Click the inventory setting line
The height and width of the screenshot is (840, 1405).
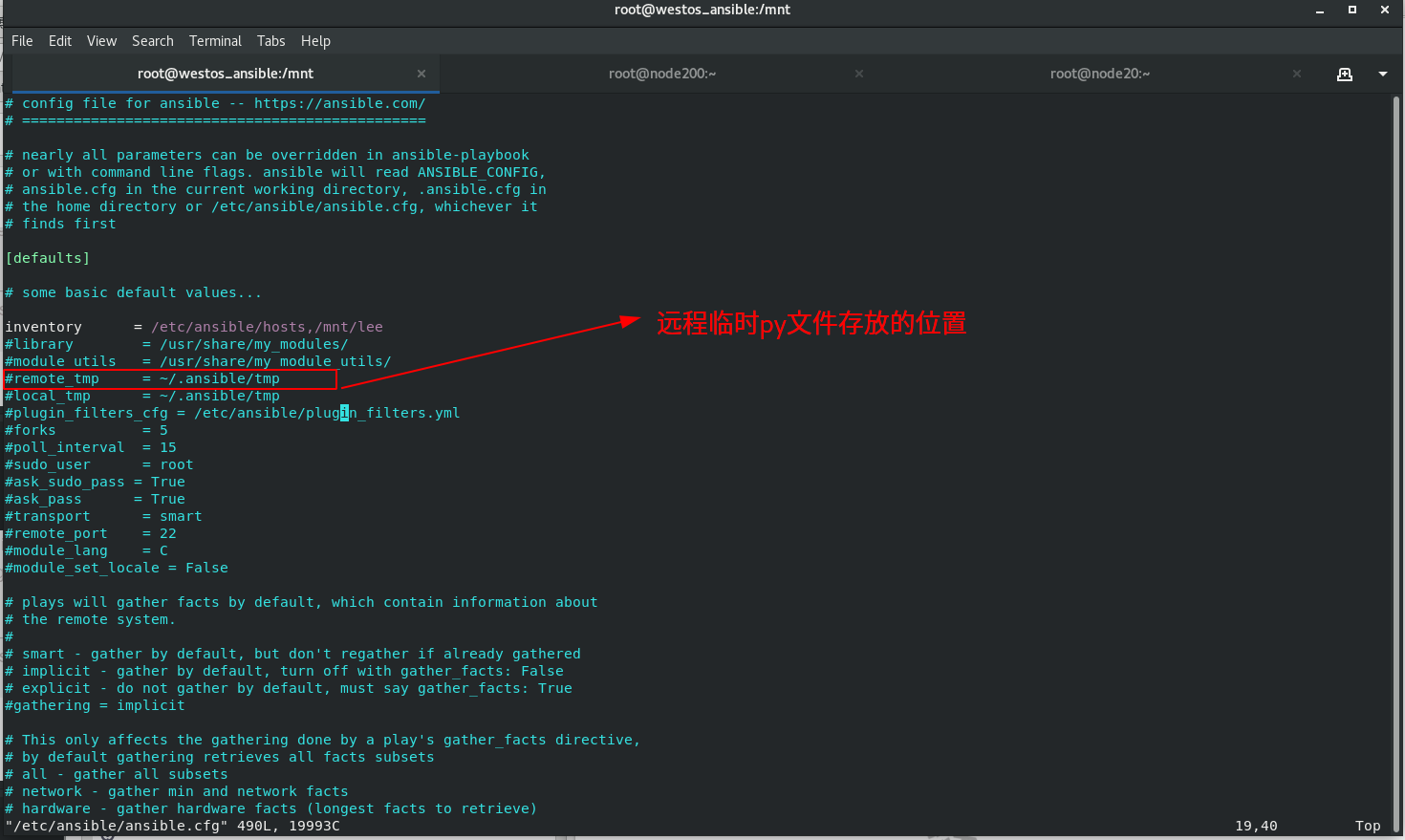click(x=194, y=327)
